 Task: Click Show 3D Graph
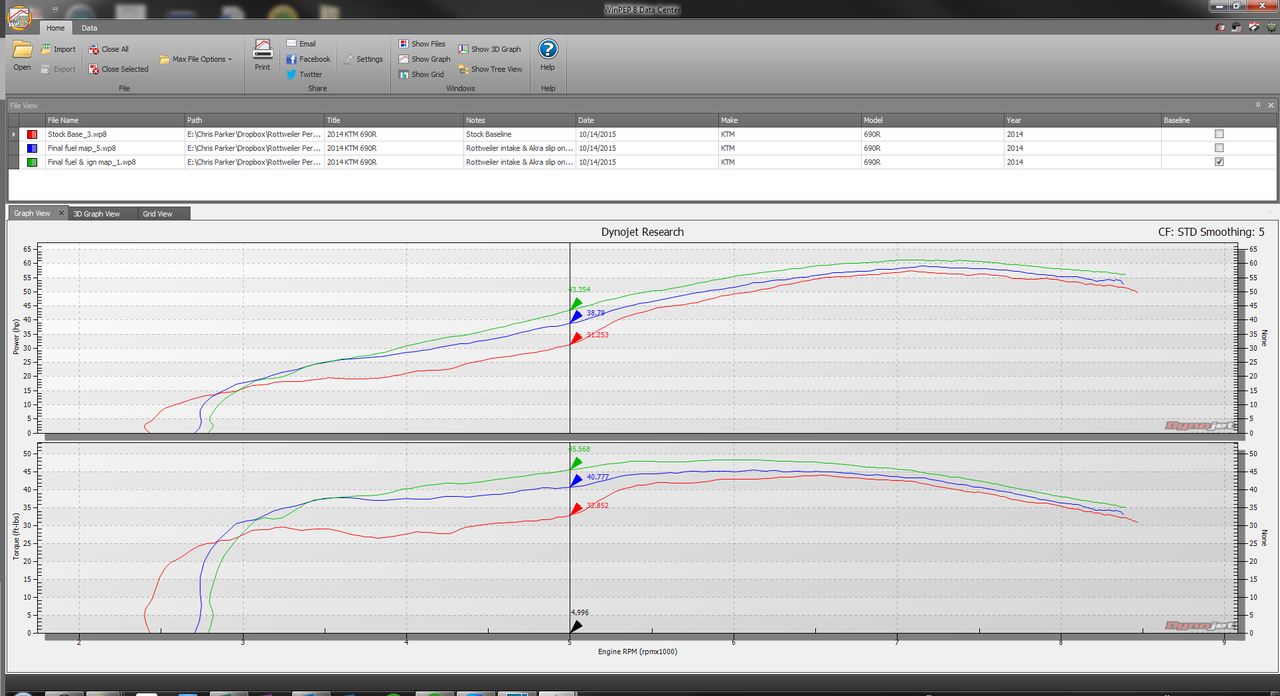click(490, 49)
